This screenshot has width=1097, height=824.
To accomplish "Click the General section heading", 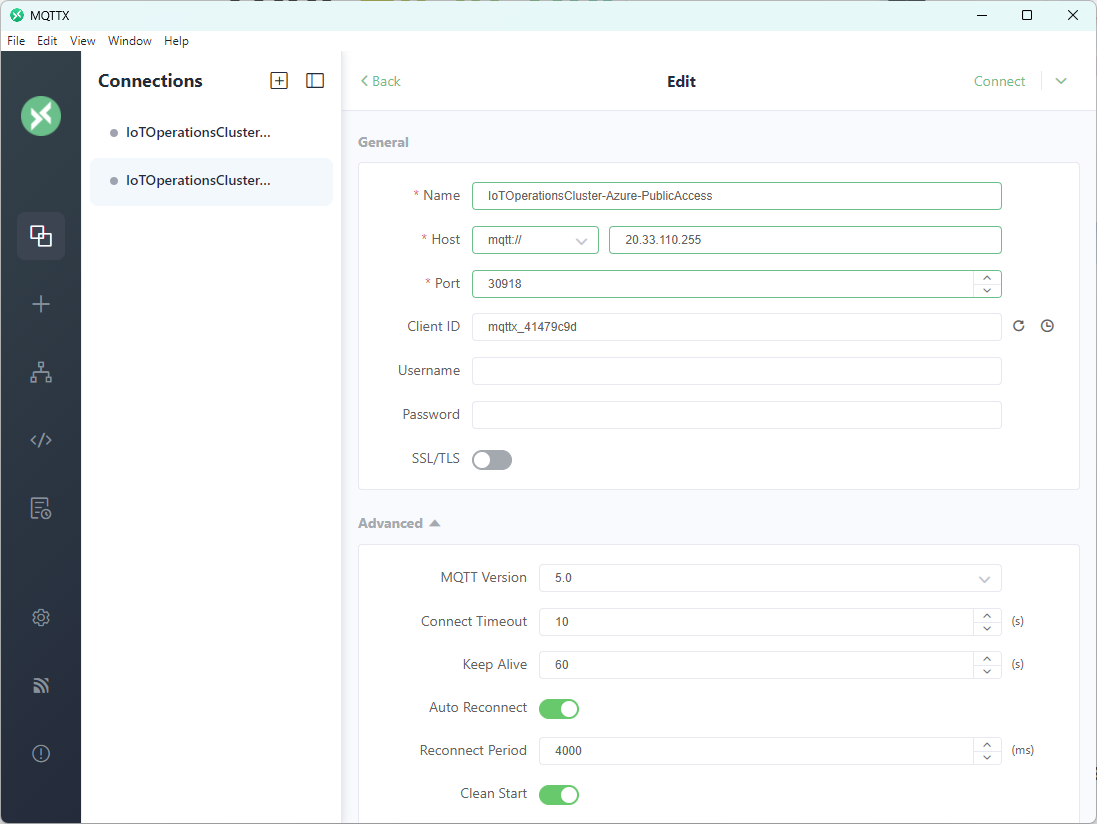I will [383, 142].
